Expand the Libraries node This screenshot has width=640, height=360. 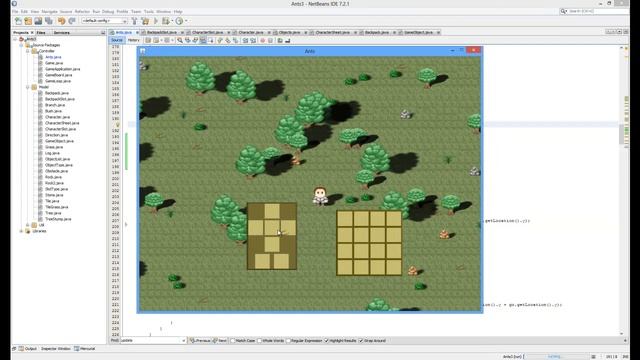22,231
